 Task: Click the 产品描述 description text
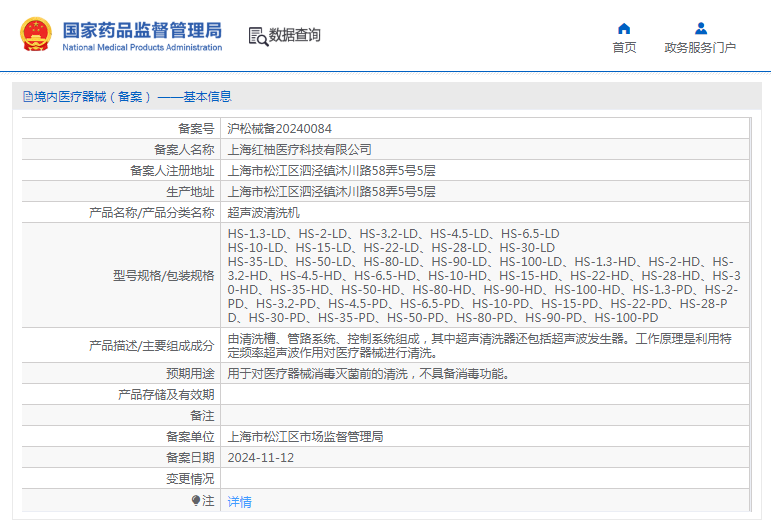point(479,346)
